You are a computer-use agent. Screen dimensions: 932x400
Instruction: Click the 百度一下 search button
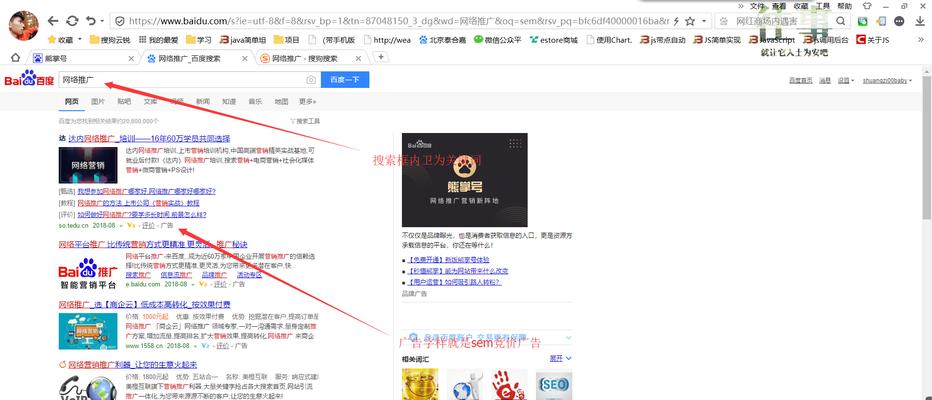(x=345, y=80)
